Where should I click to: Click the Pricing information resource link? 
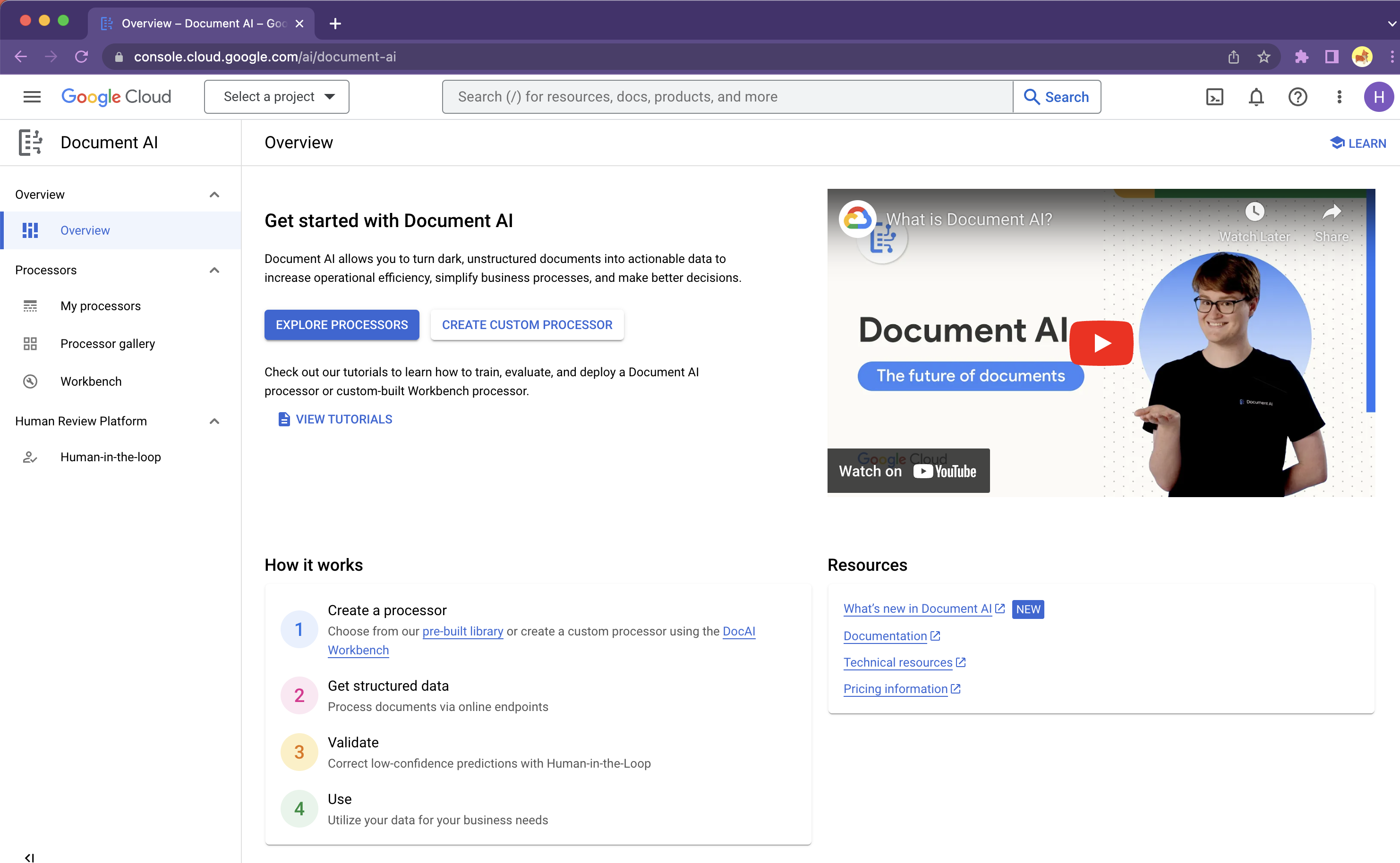(895, 688)
